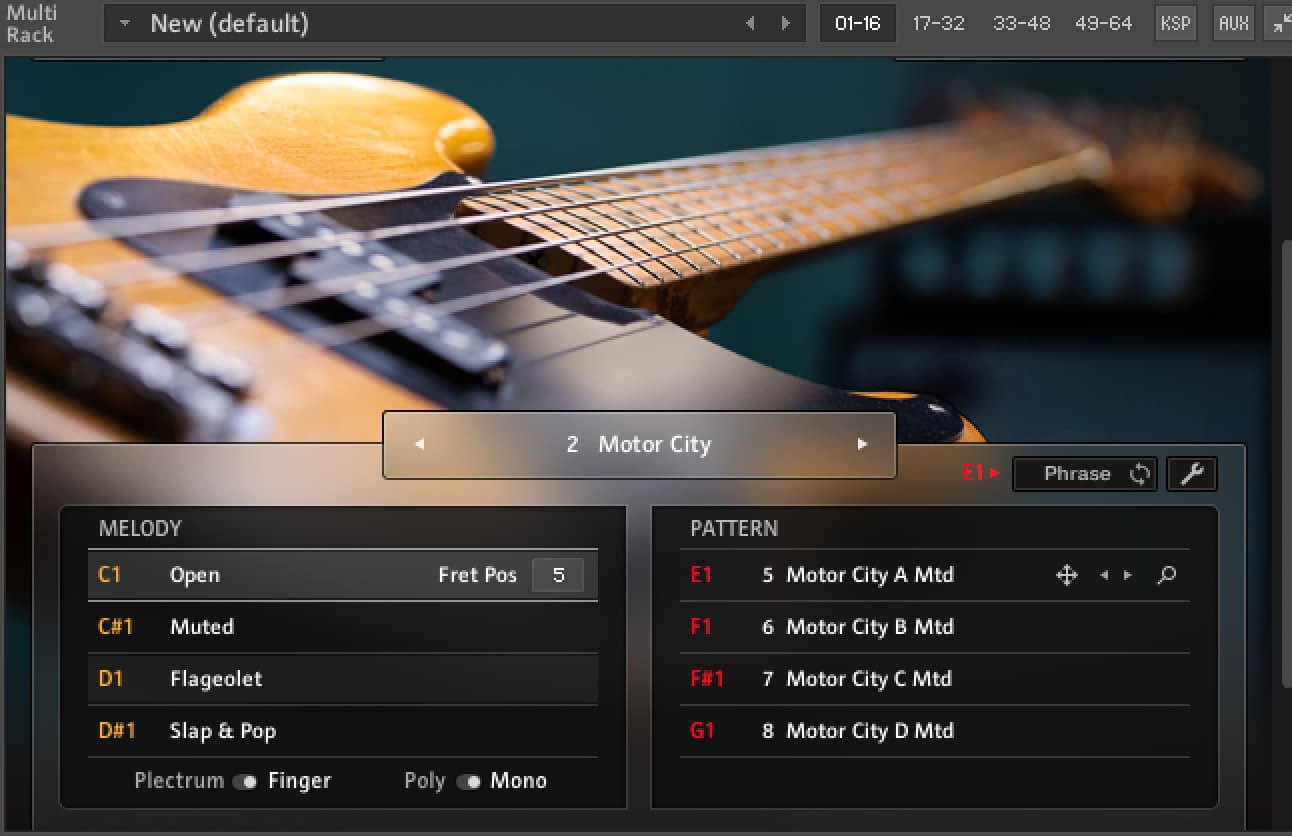1292x836 pixels.
Task: Click the Fret Pos value field
Action: tap(558, 575)
